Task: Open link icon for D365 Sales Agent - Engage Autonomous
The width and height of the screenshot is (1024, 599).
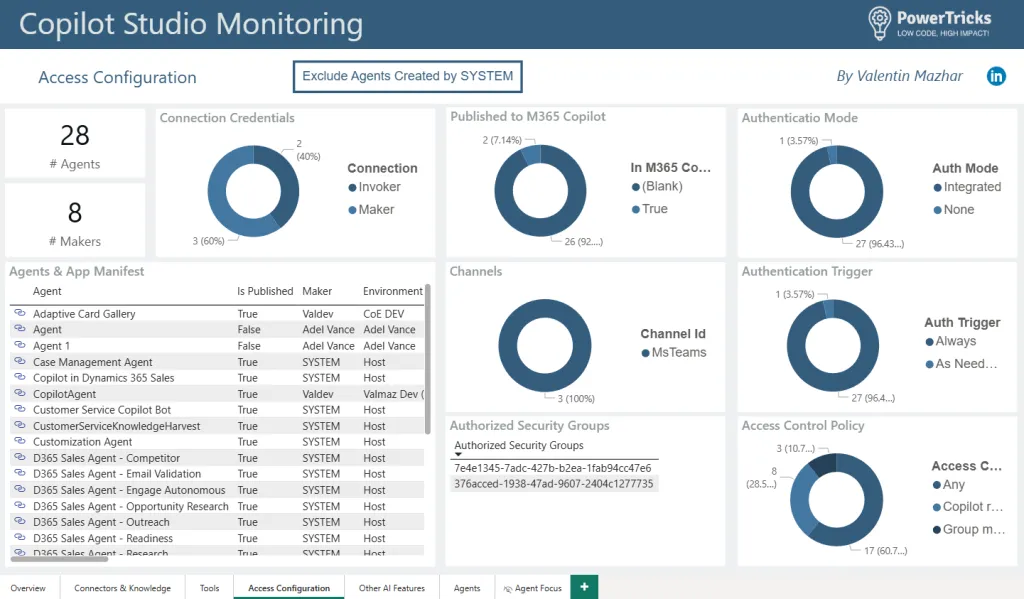Action: [20, 490]
